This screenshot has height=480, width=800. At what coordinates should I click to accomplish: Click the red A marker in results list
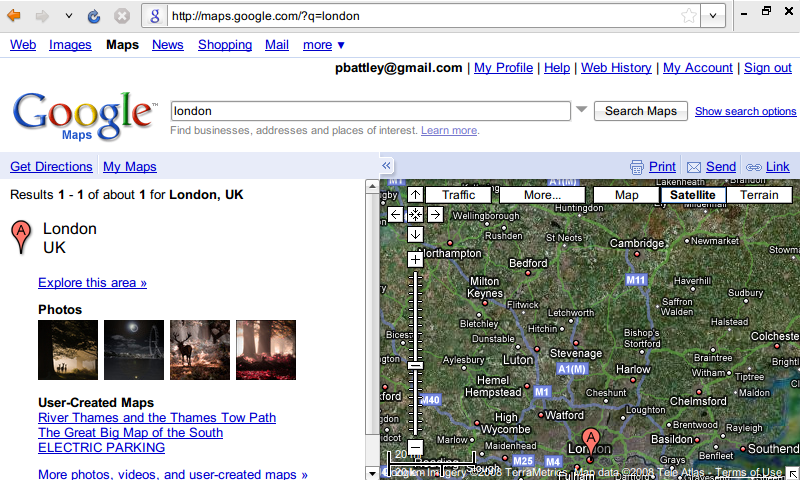(x=21, y=237)
